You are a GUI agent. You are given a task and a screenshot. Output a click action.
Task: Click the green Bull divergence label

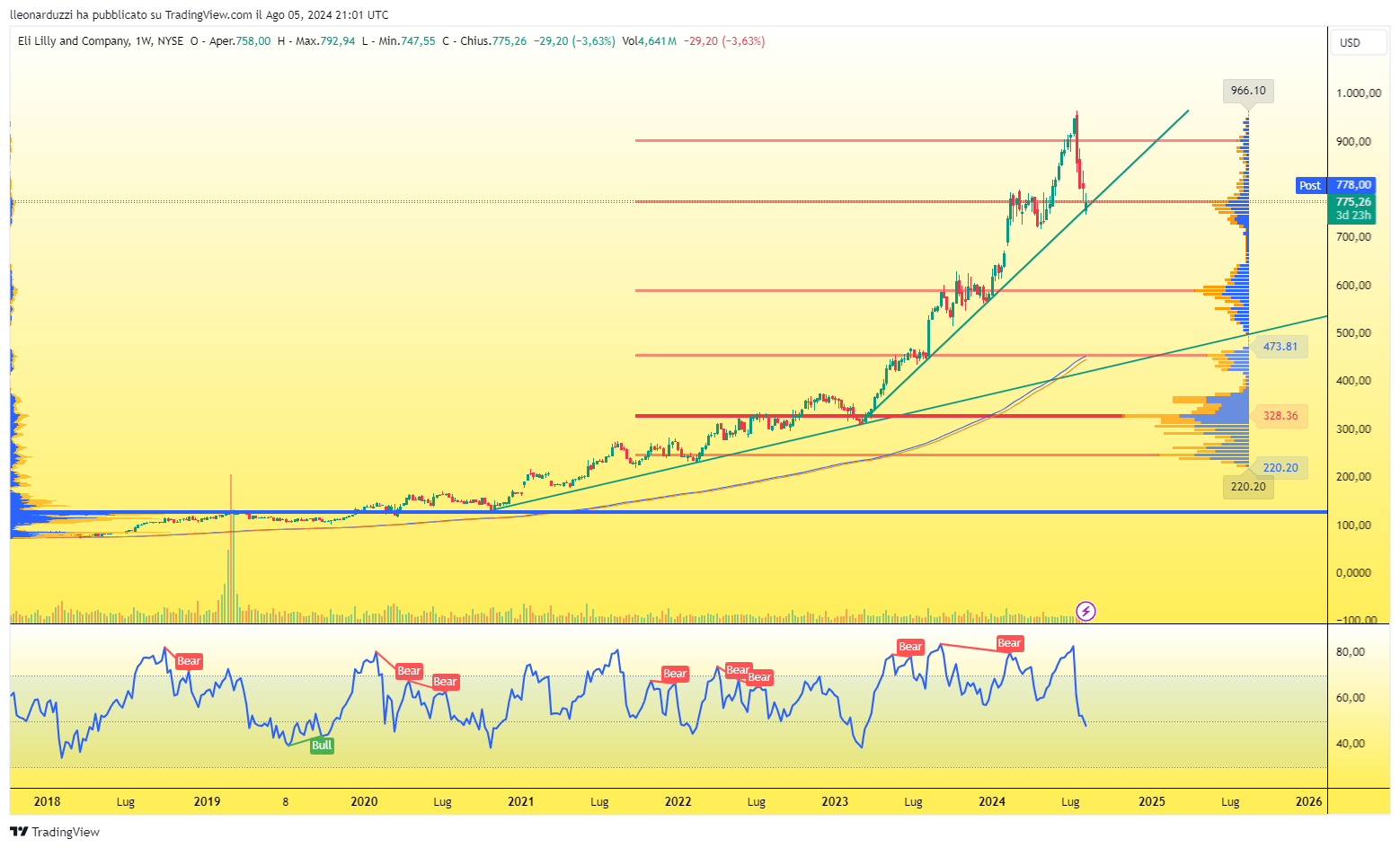click(x=322, y=745)
